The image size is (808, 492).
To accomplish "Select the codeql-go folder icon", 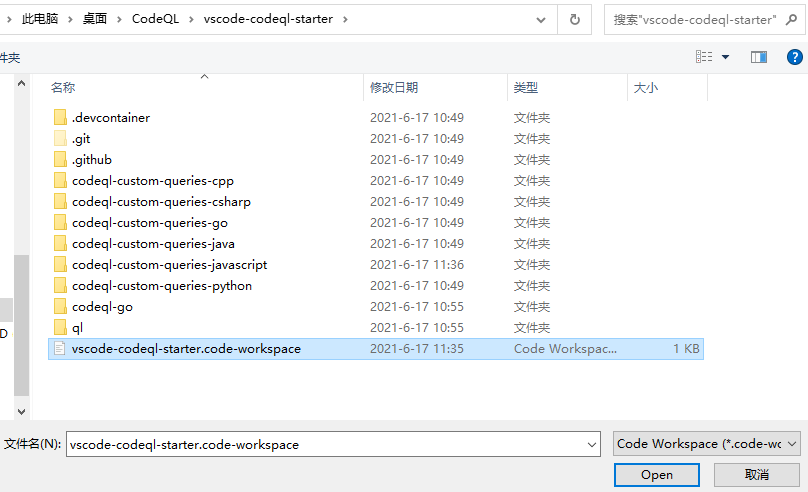I will point(60,307).
